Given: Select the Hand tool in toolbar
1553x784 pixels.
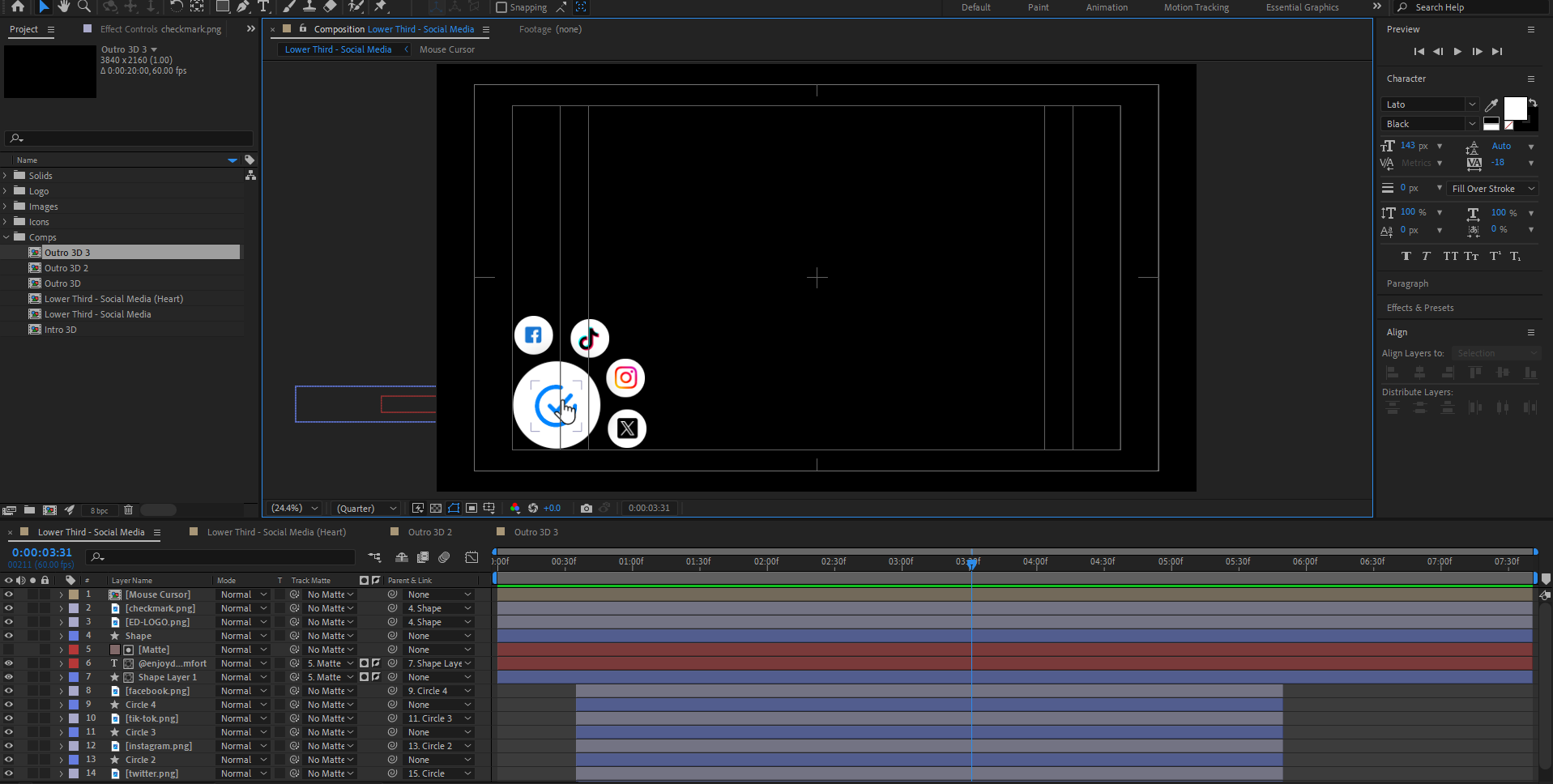Looking at the screenshot, I should coord(63,6).
